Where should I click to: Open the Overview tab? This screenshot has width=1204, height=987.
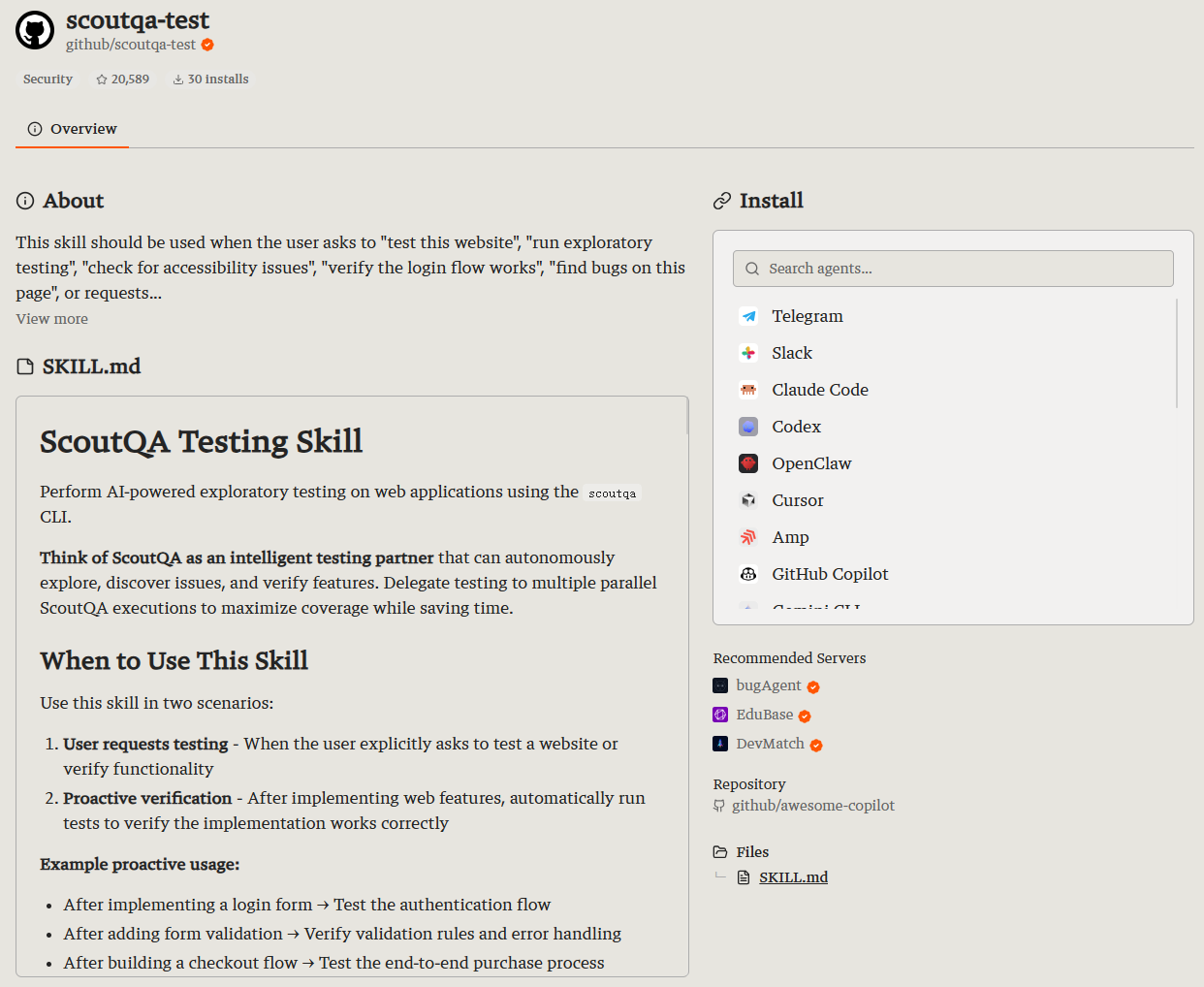(72, 129)
